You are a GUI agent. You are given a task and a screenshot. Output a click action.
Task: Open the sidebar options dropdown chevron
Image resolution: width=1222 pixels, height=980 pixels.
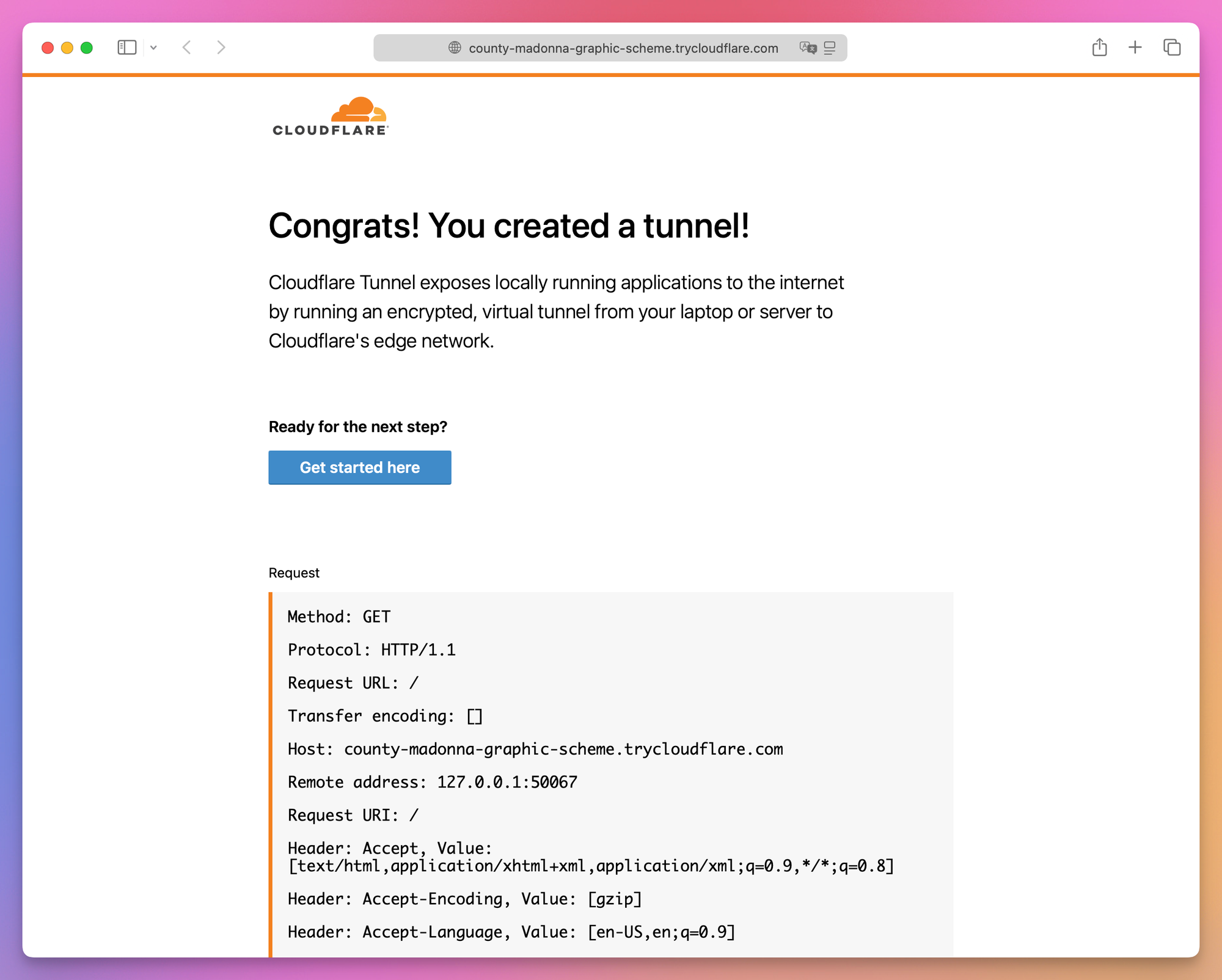coord(153,48)
